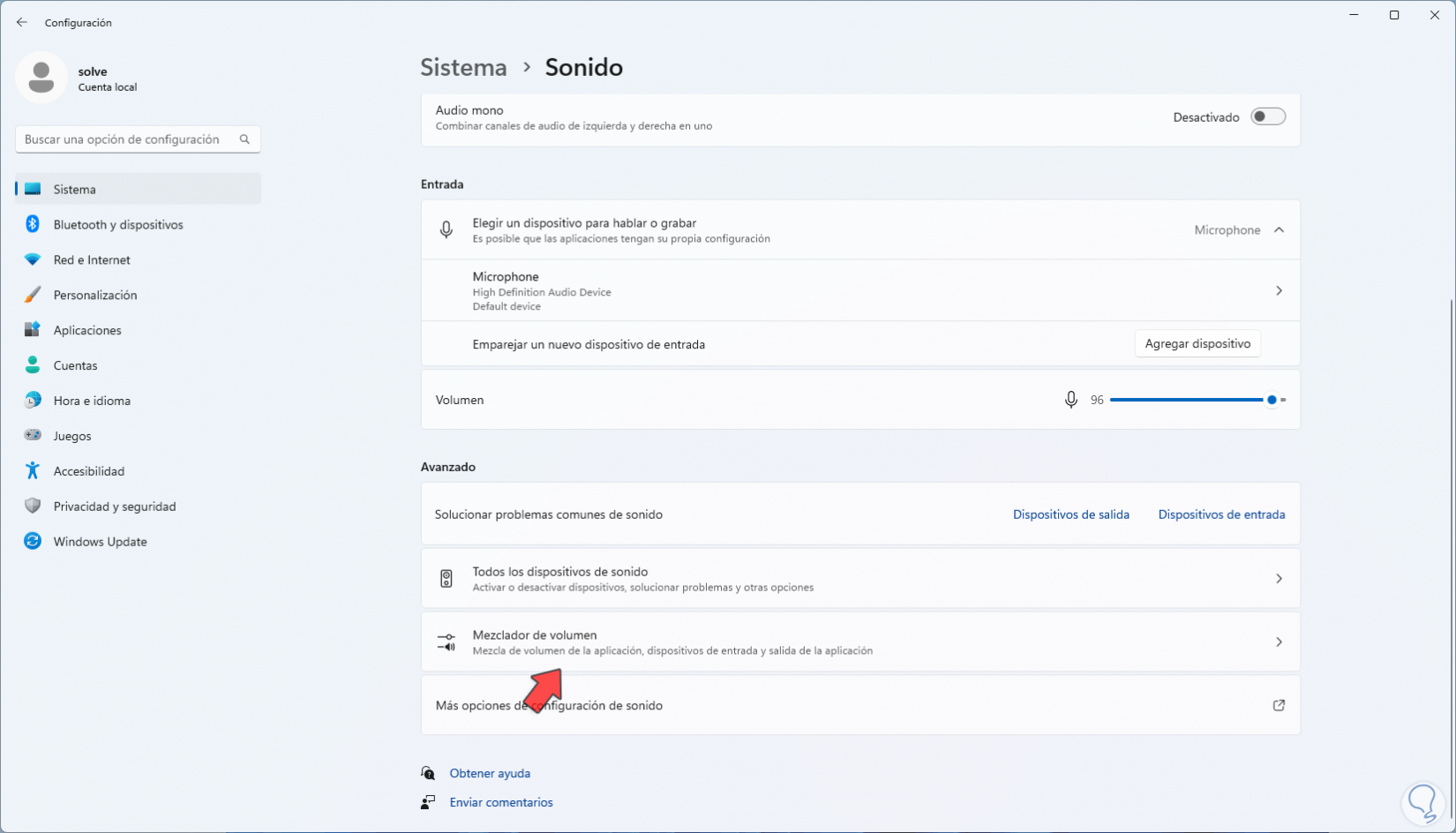Click the Mezclador de volumen icon
The image size is (1456, 833).
point(447,642)
